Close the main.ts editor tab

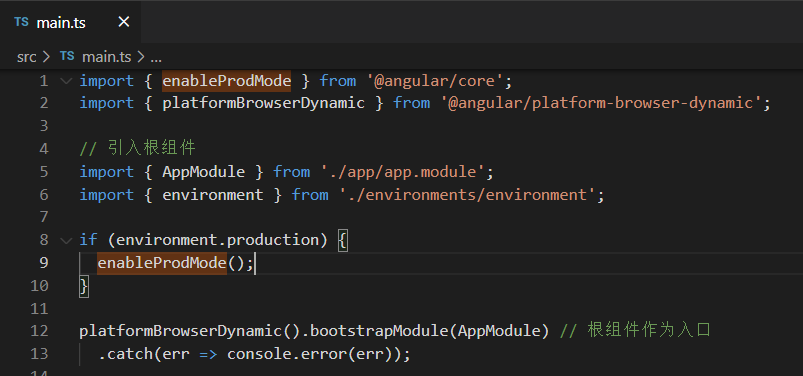tap(124, 22)
